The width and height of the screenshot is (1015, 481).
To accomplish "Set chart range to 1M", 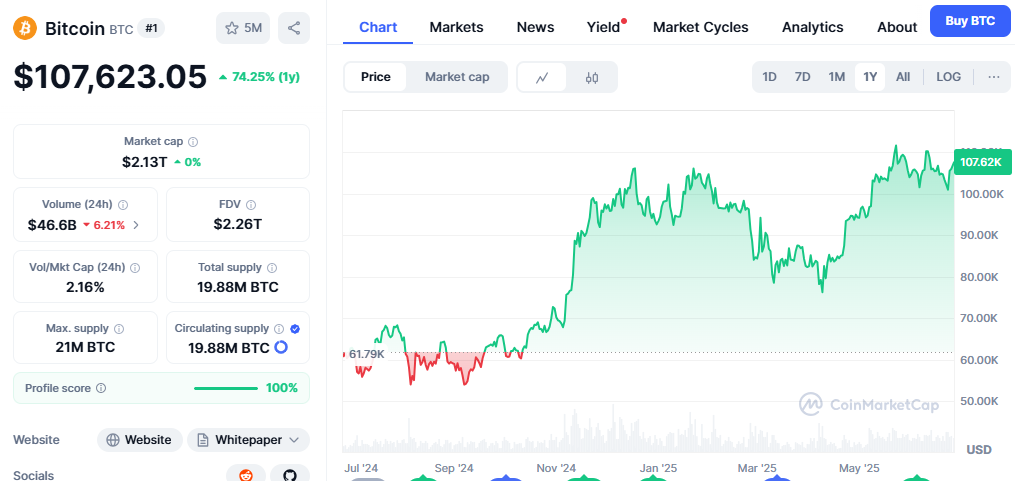I will (x=837, y=77).
